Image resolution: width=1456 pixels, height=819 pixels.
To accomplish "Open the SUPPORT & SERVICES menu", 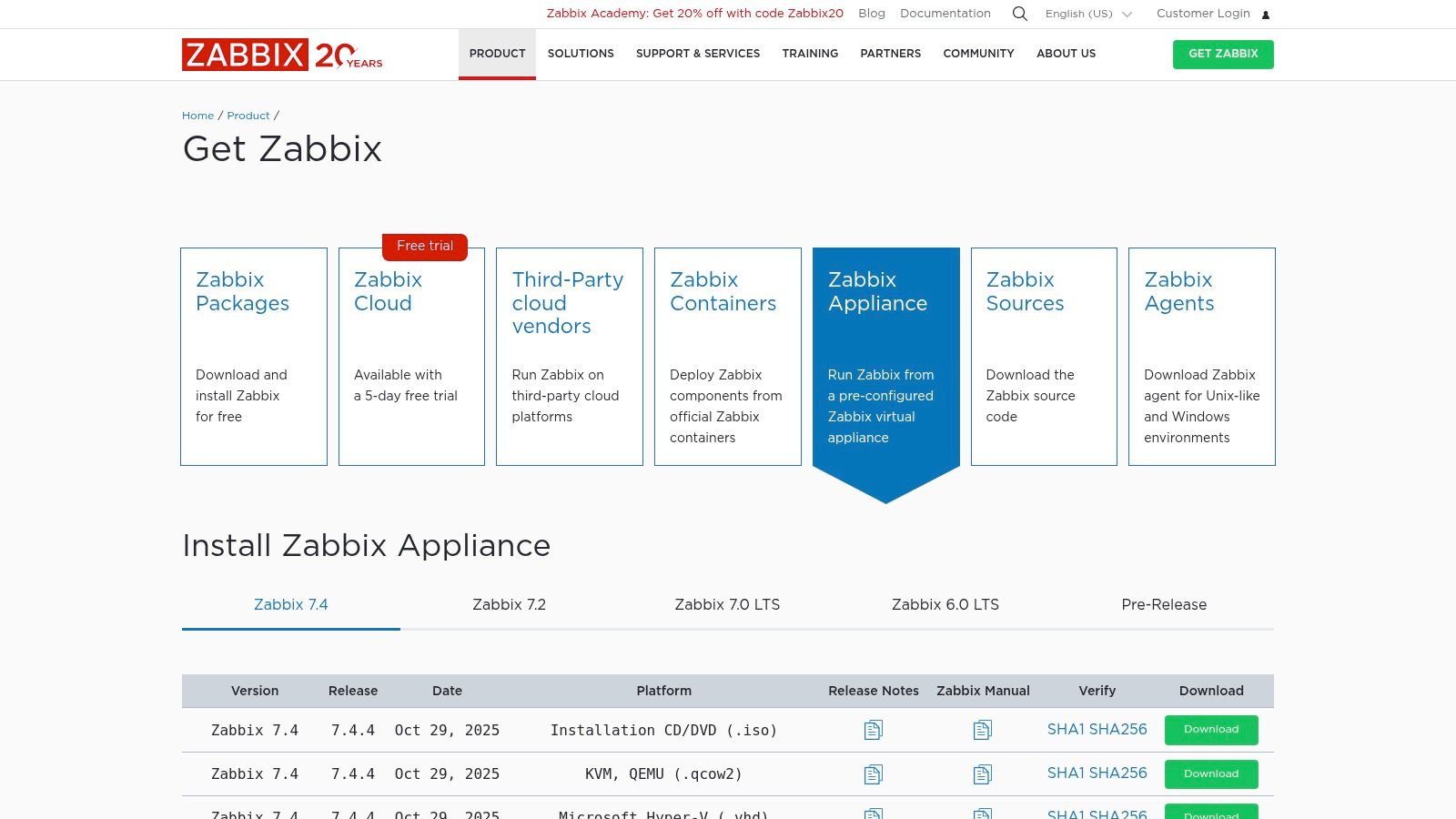I will (x=698, y=54).
